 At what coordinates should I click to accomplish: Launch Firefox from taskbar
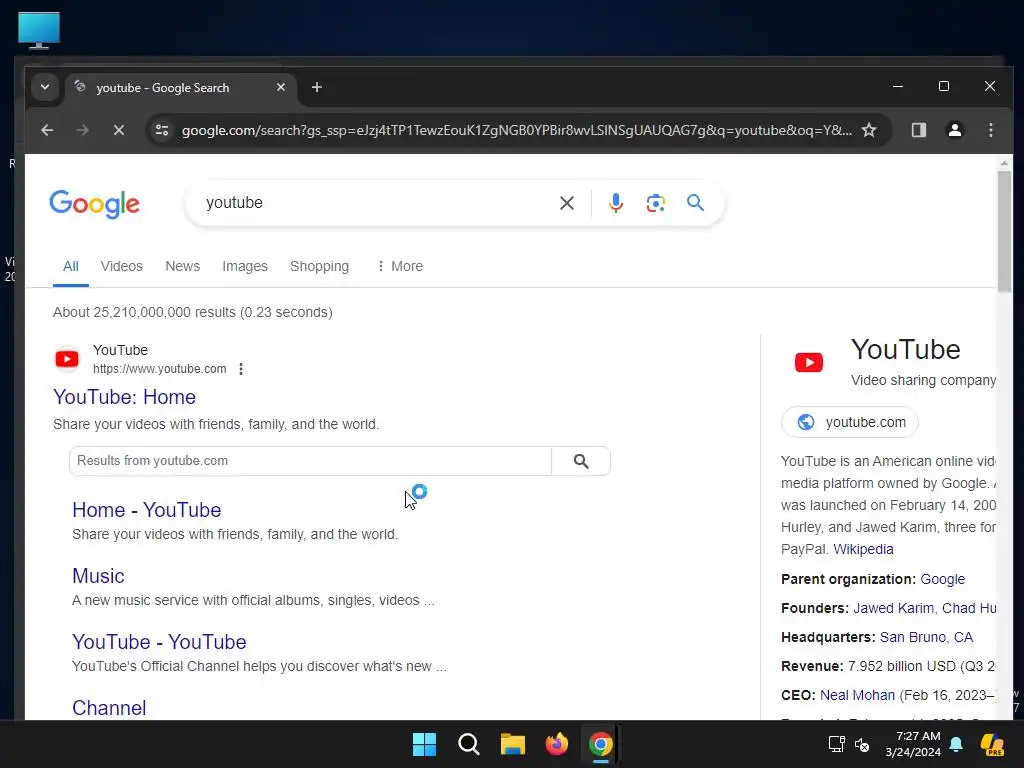[x=556, y=744]
